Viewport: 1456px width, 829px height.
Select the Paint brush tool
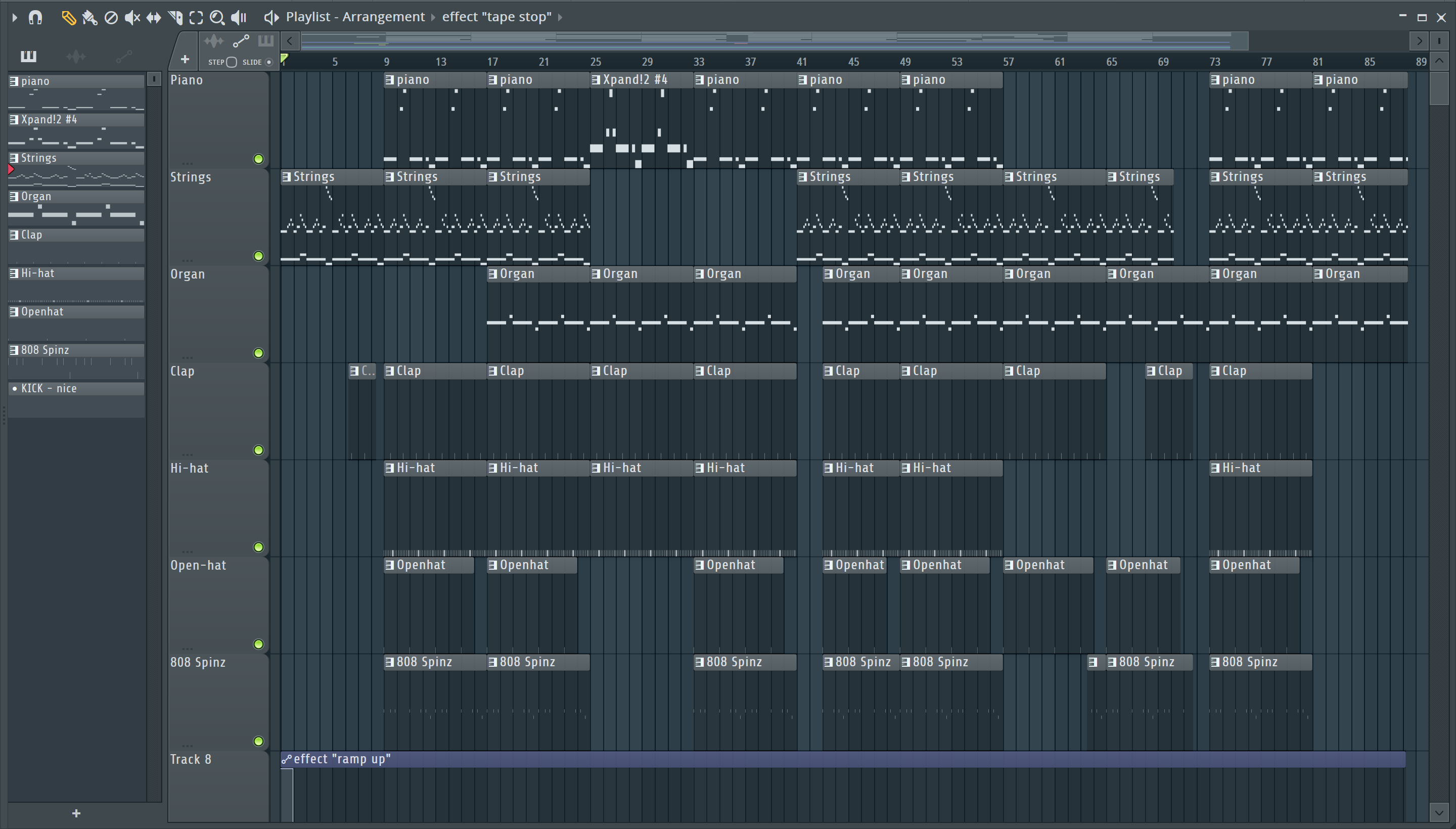coord(89,18)
